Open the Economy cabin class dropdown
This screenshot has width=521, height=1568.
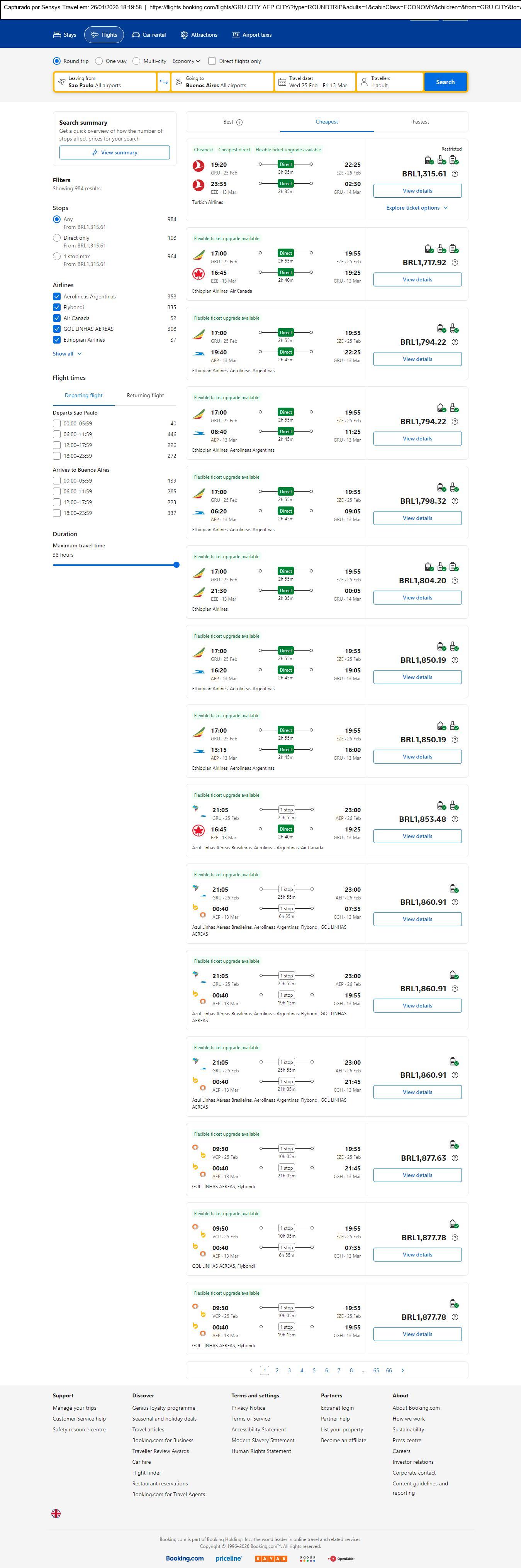[186, 61]
